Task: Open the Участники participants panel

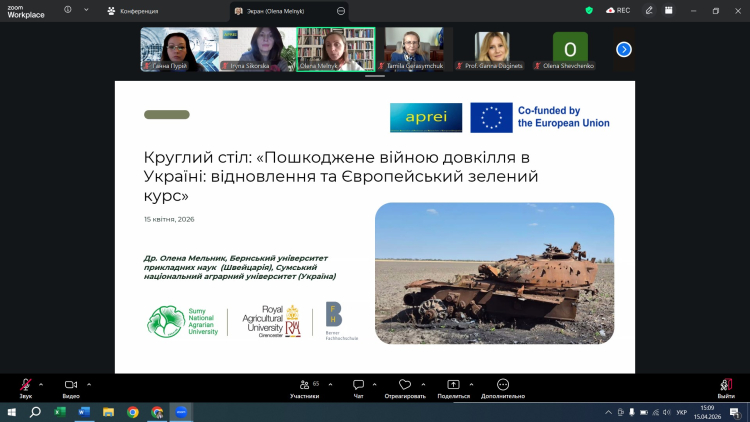Action: click(x=304, y=385)
